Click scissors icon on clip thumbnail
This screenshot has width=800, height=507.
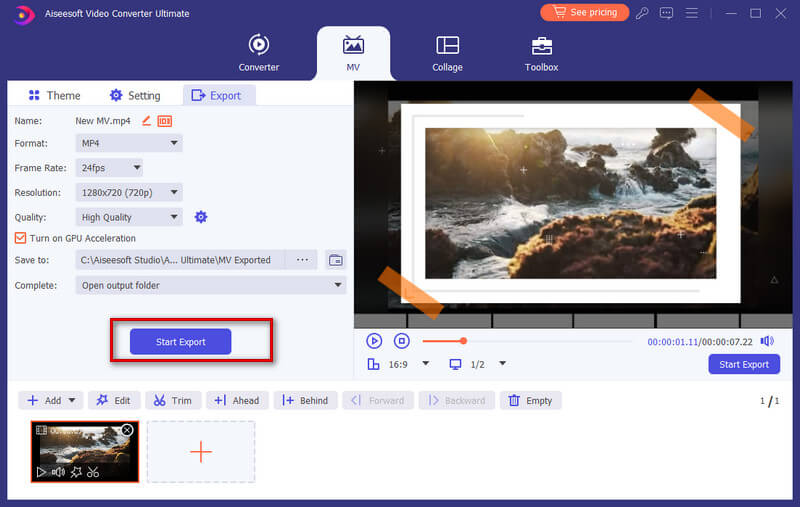93,472
